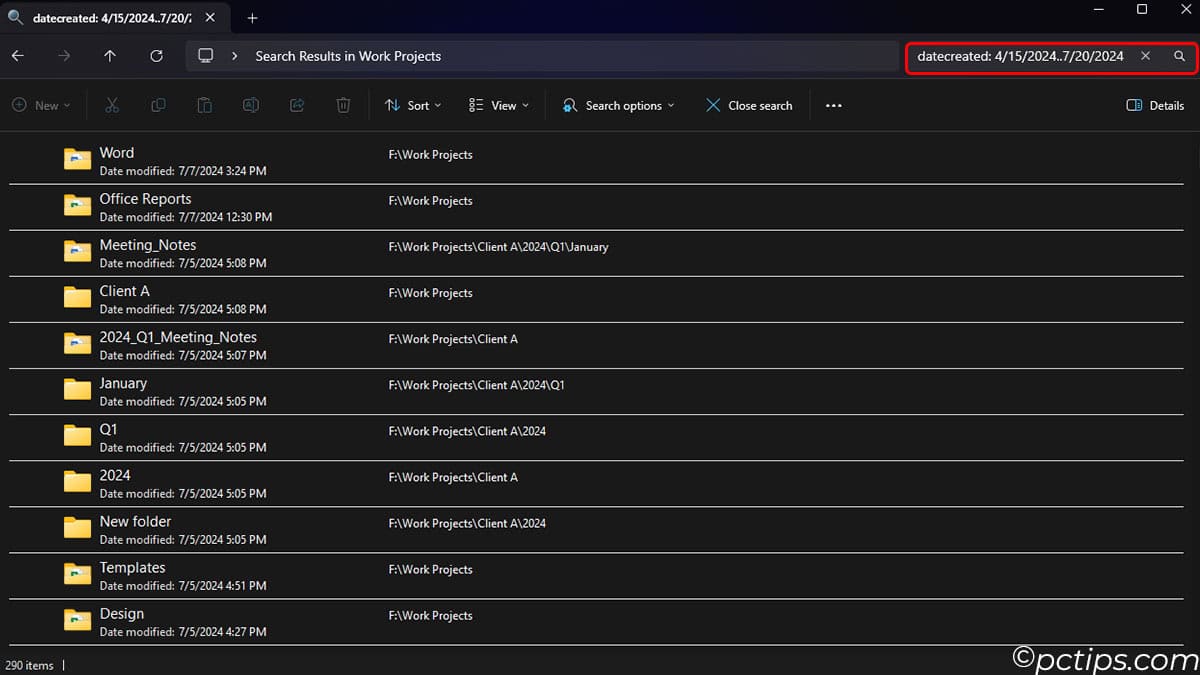Viewport: 1200px width, 675px height.
Task: Open the See more menu
Action: (833, 104)
